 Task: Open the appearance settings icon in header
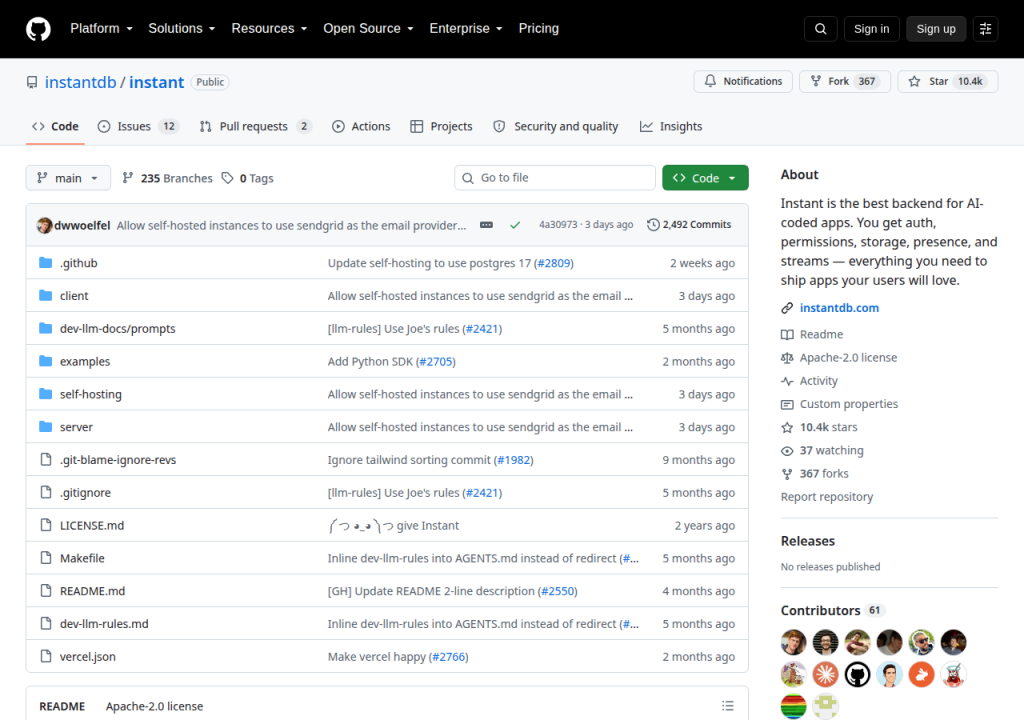[x=985, y=29]
